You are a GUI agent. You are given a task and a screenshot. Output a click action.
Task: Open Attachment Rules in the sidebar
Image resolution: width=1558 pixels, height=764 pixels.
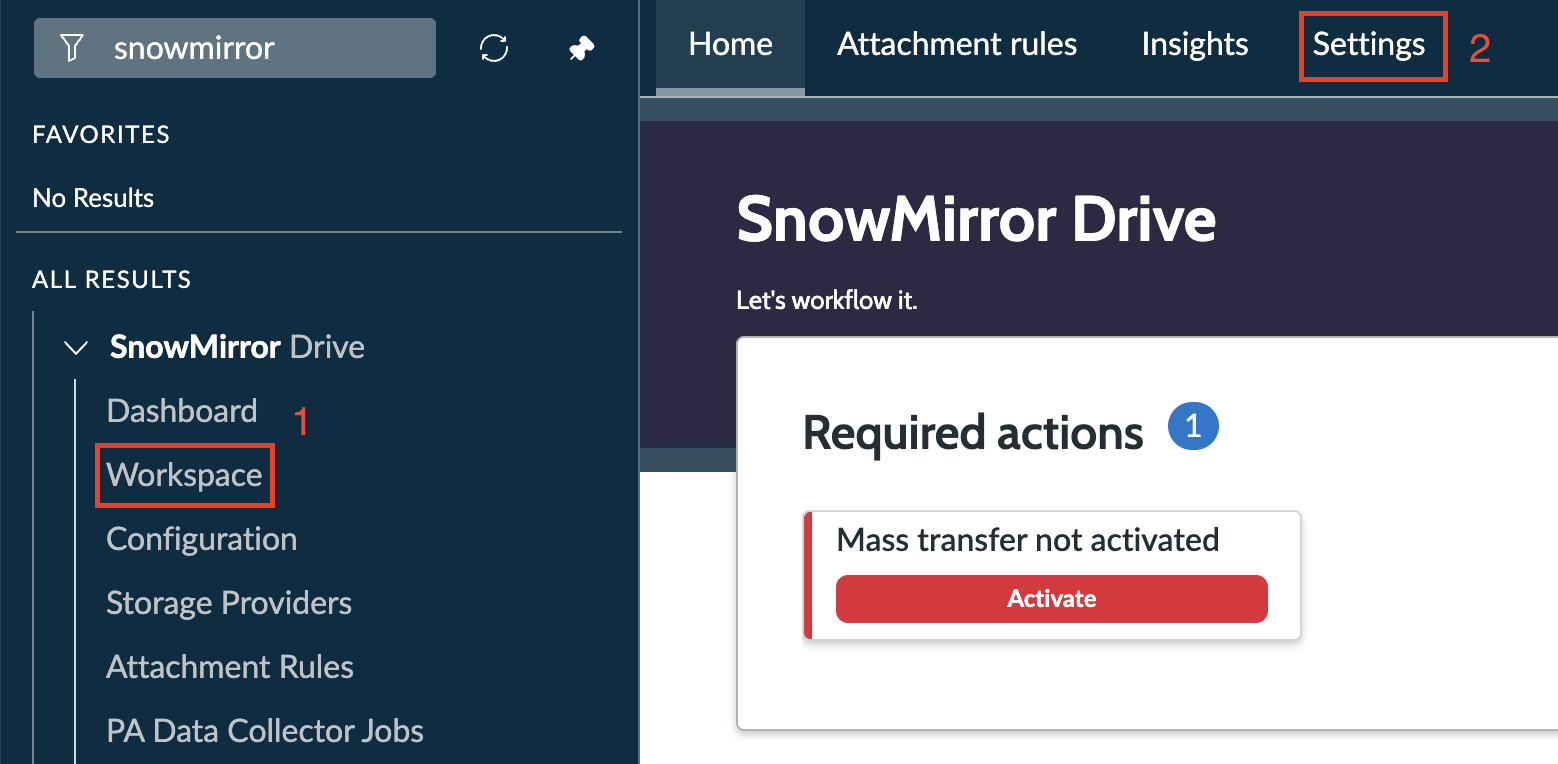[x=230, y=667]
